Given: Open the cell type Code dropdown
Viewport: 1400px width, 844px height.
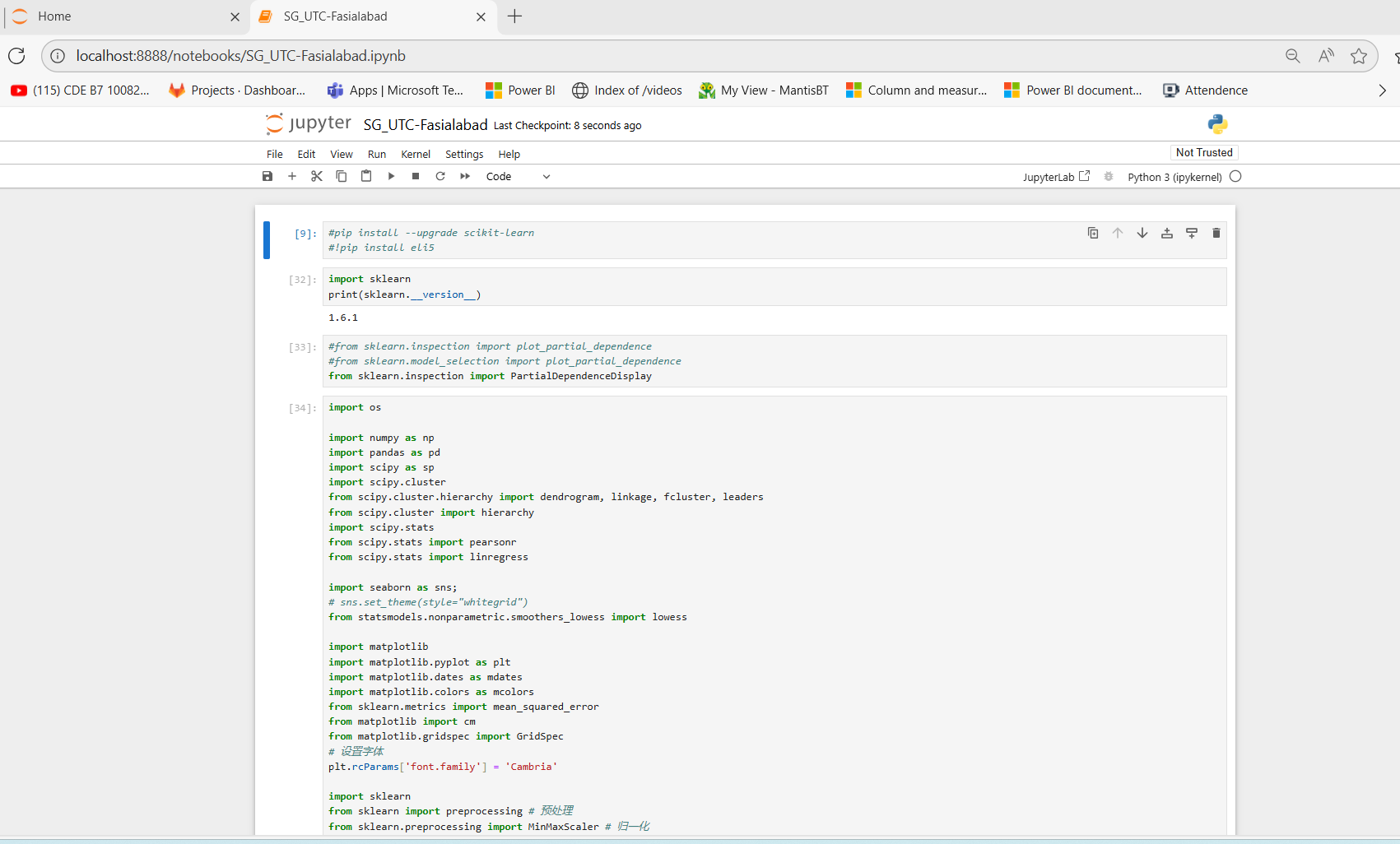Looking at the screenshot, I should pyautogui.click(x=518, y=176).
